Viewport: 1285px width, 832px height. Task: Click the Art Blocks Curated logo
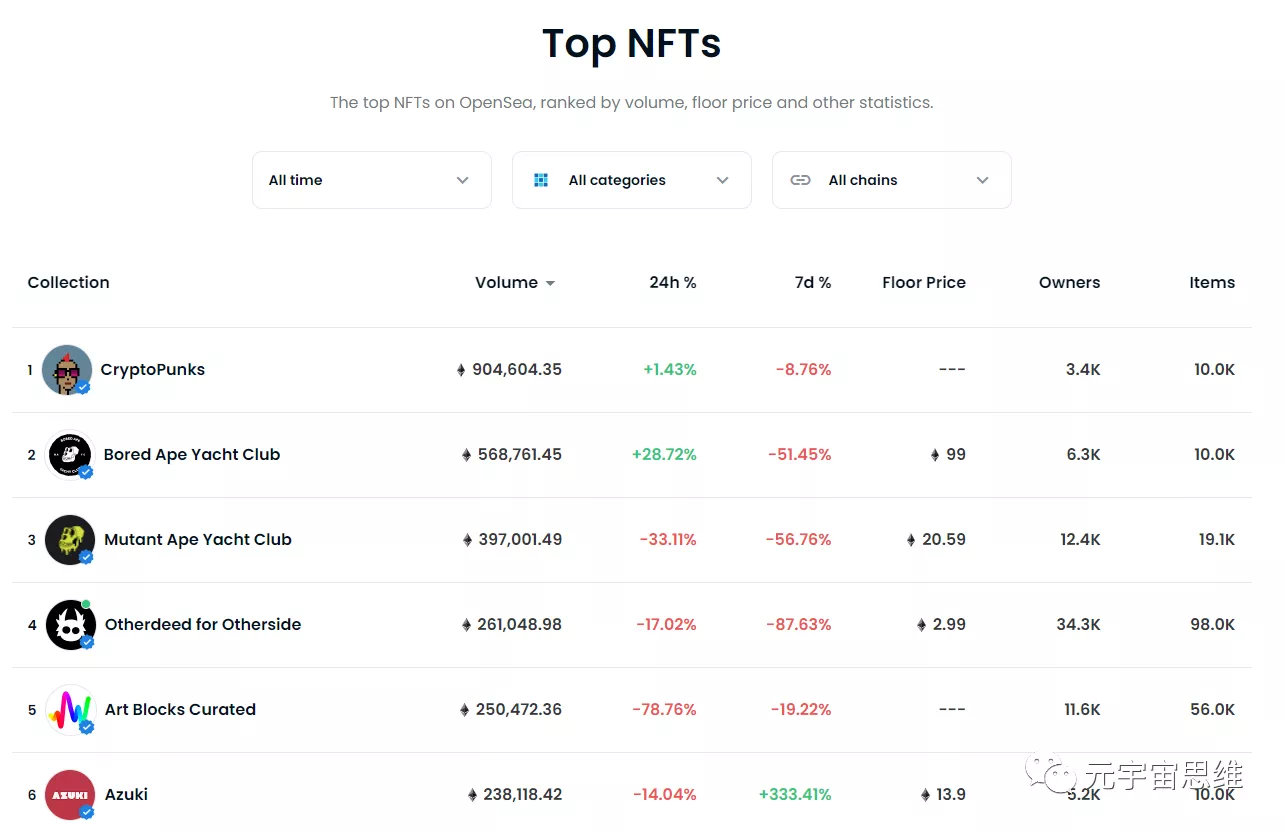(71, 710)
